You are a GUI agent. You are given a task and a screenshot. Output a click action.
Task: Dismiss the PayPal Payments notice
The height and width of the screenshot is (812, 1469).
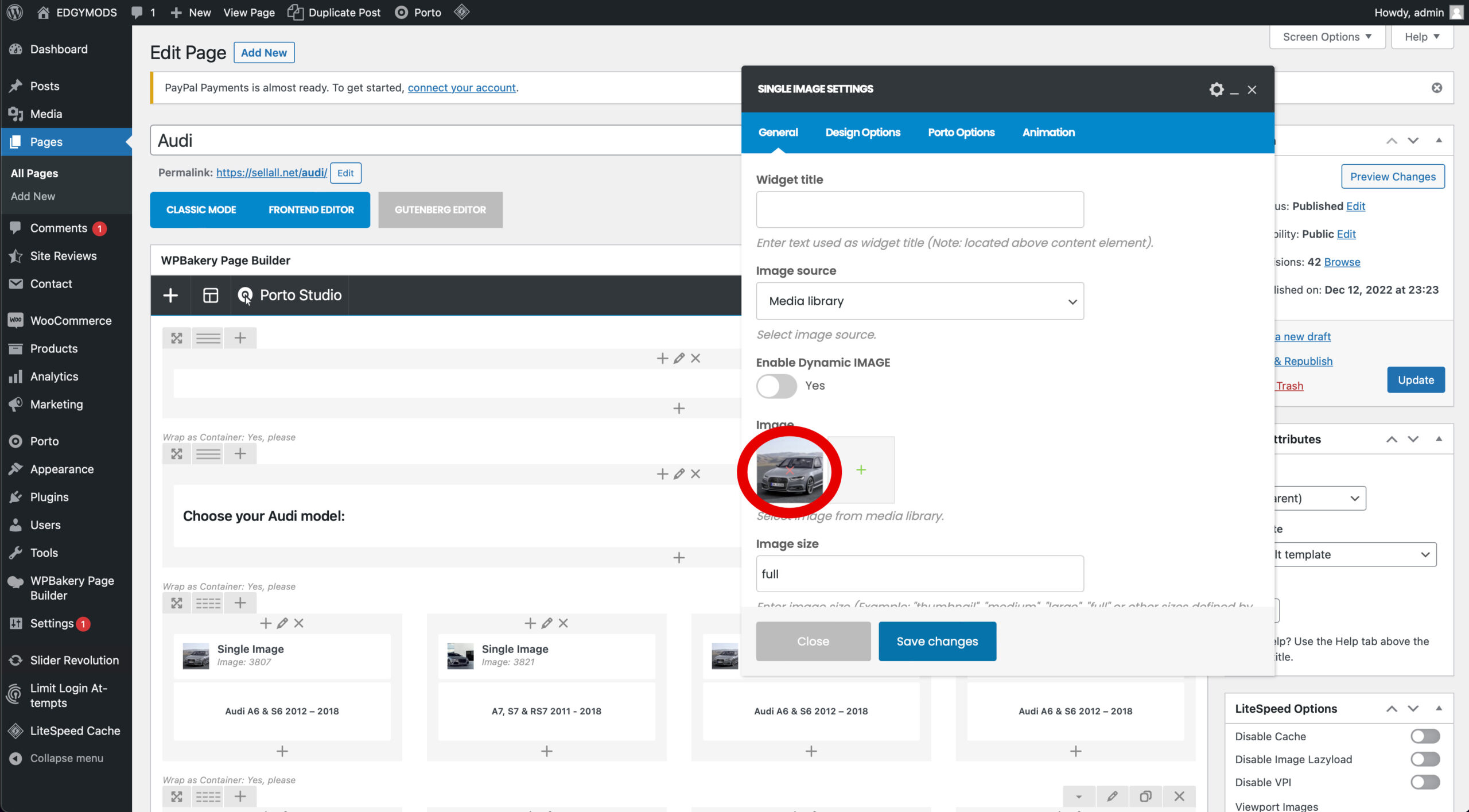[x=1437, y=88]
